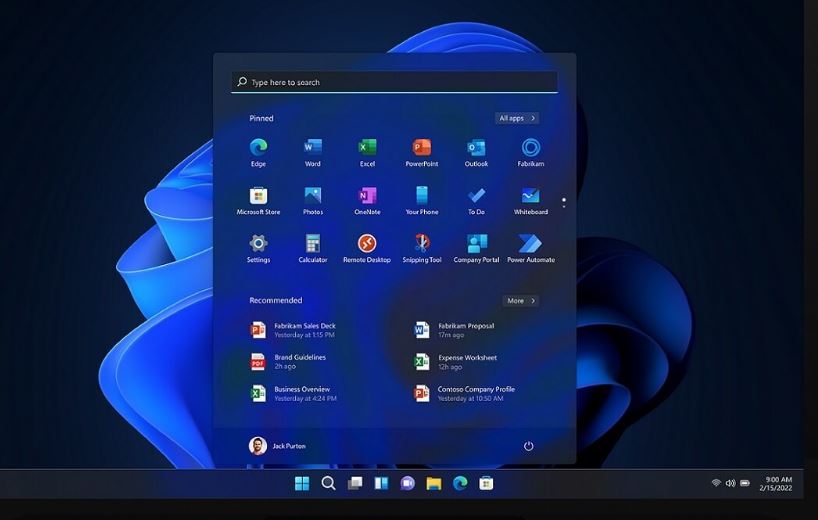Click the Windows Start button on taskbar
Viewport: 818px width, 520px height.
(x=302, y=483)
